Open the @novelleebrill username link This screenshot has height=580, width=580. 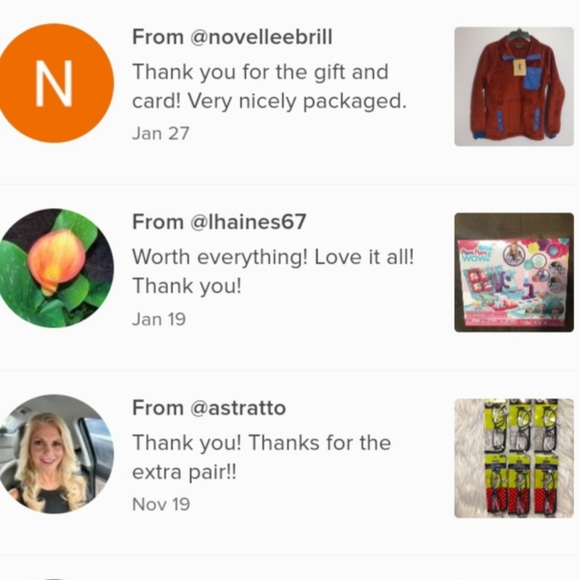tap(261, 37)
